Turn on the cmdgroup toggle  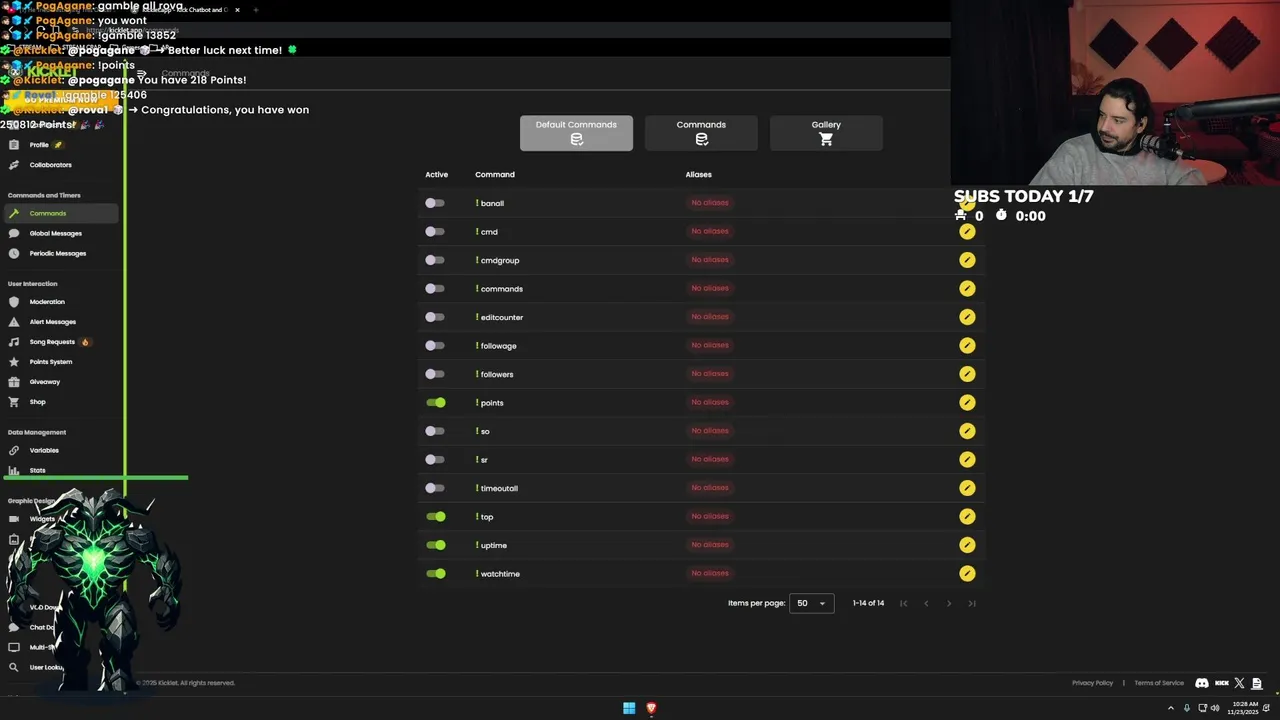tap(435, 260)
